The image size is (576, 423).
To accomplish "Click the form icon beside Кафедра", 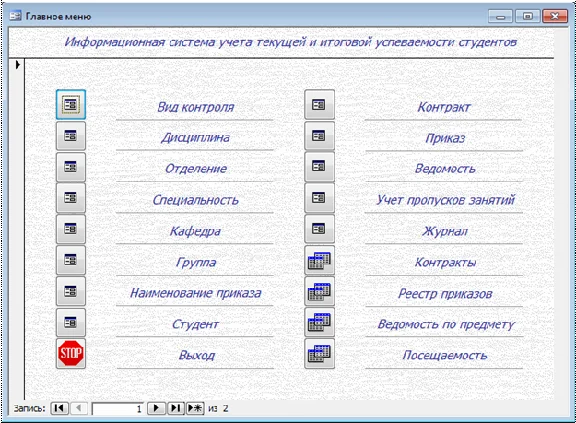I will [71, 229].
